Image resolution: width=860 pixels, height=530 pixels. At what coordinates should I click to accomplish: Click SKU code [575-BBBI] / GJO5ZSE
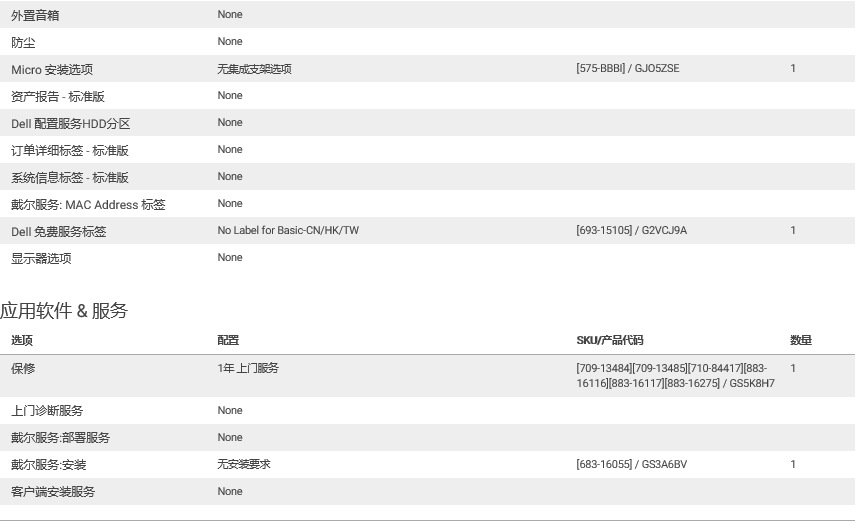coord(627,69)
